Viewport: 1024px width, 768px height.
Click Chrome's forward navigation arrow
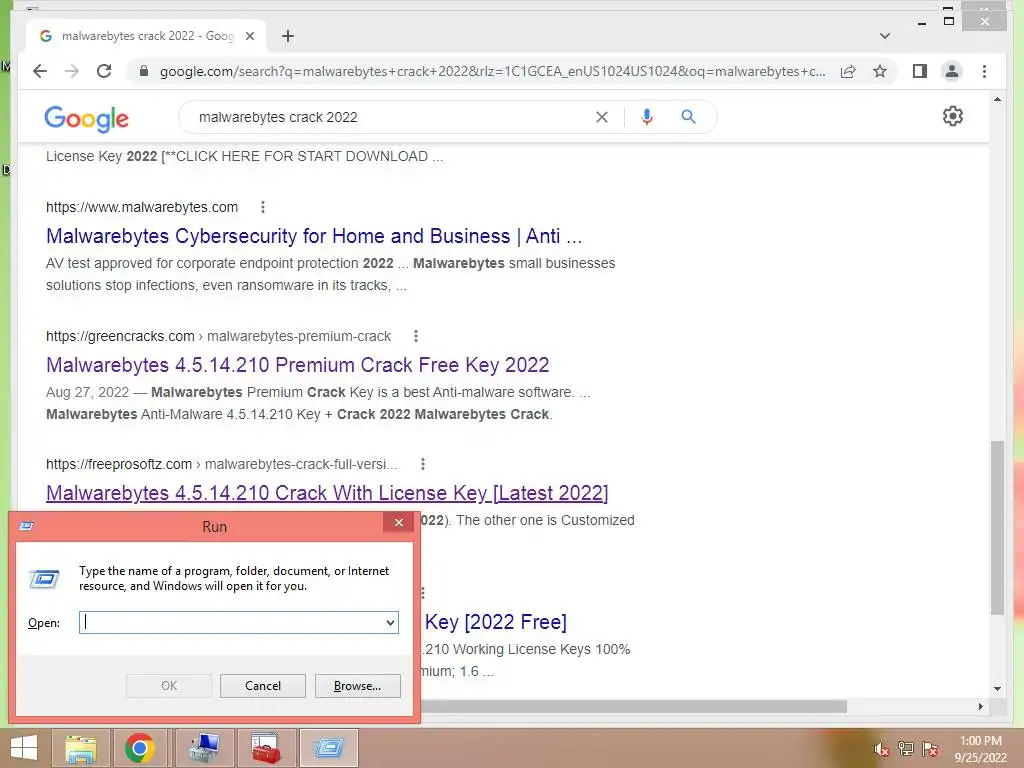tap(72, 71)
